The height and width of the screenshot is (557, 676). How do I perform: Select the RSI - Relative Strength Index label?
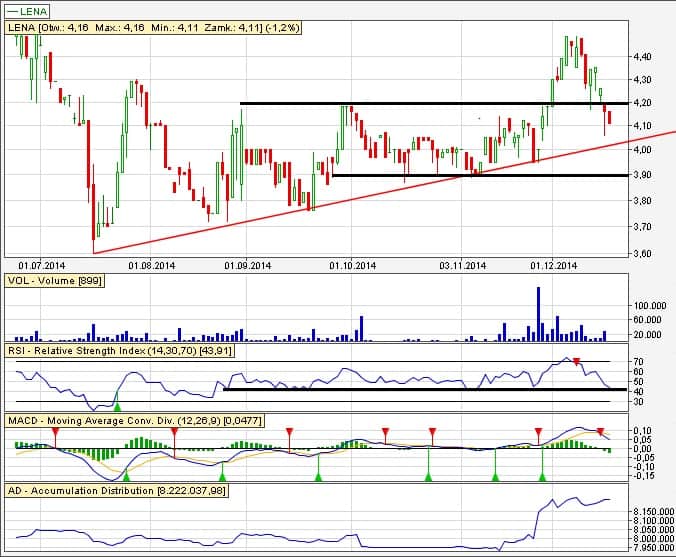pyautogui.click(x=115, y=351)
